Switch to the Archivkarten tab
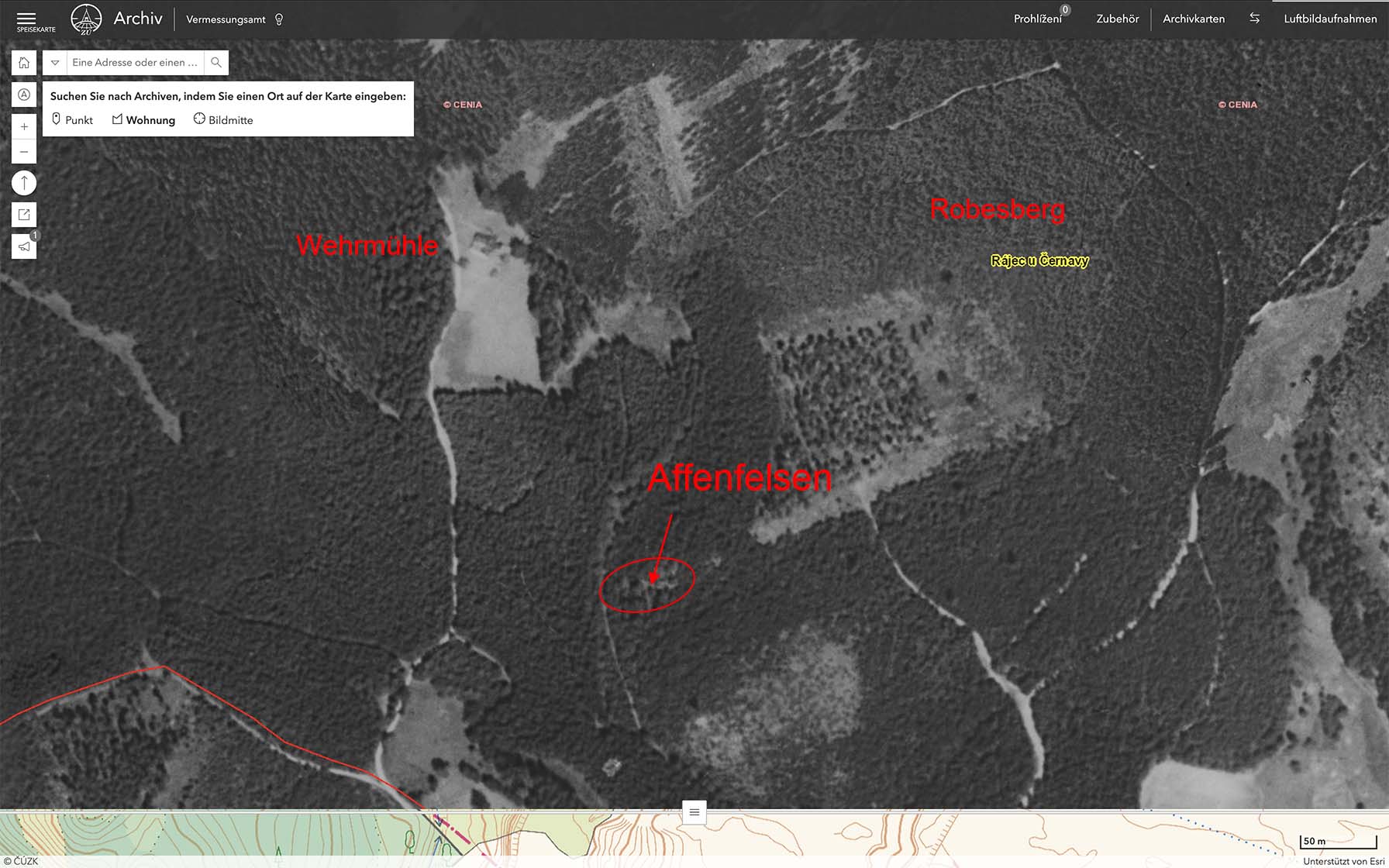This screenshot has width=1389, height=868. [x=1194, y=19]
